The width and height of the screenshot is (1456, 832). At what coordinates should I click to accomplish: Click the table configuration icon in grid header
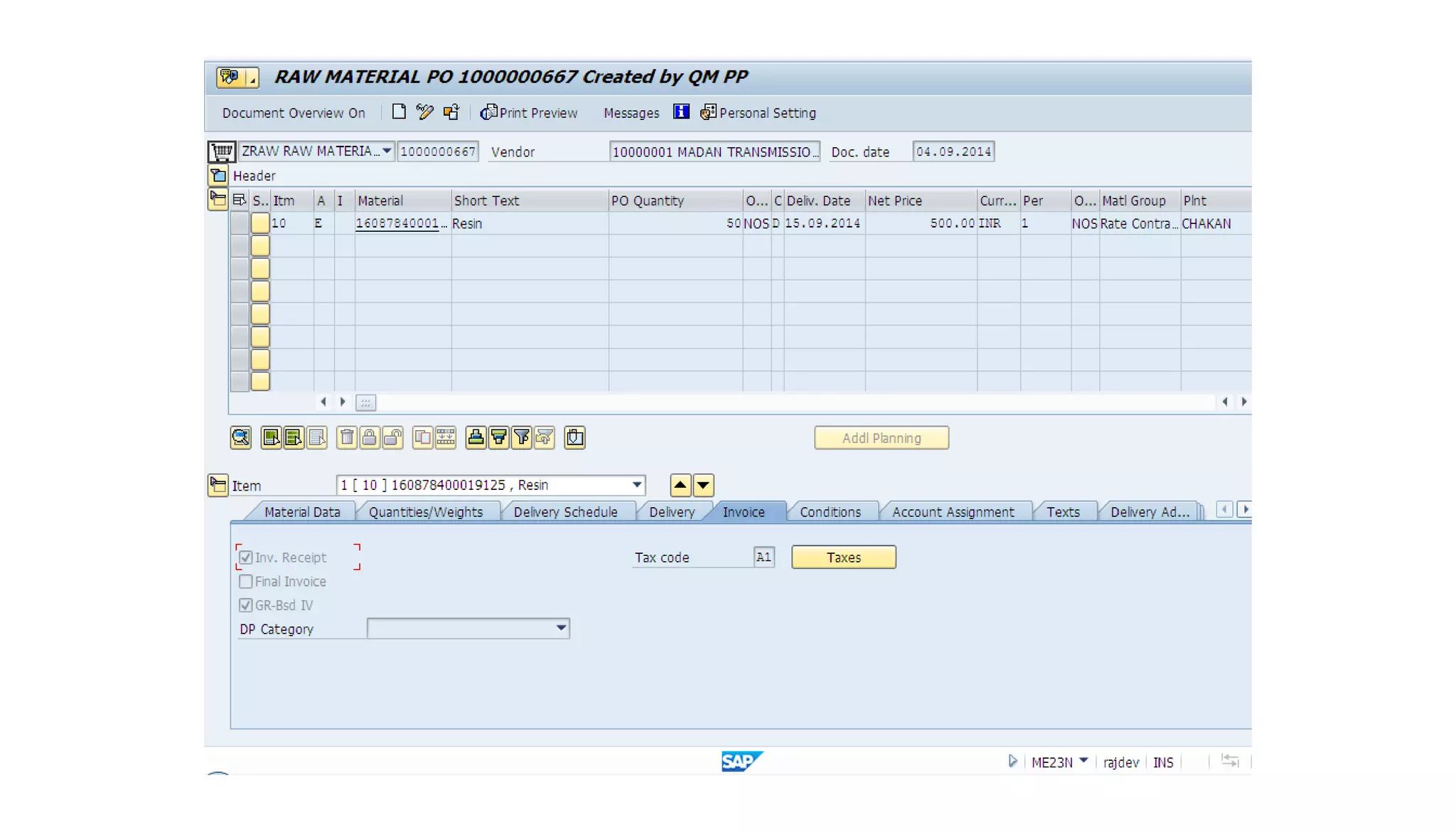pos(240,201)
